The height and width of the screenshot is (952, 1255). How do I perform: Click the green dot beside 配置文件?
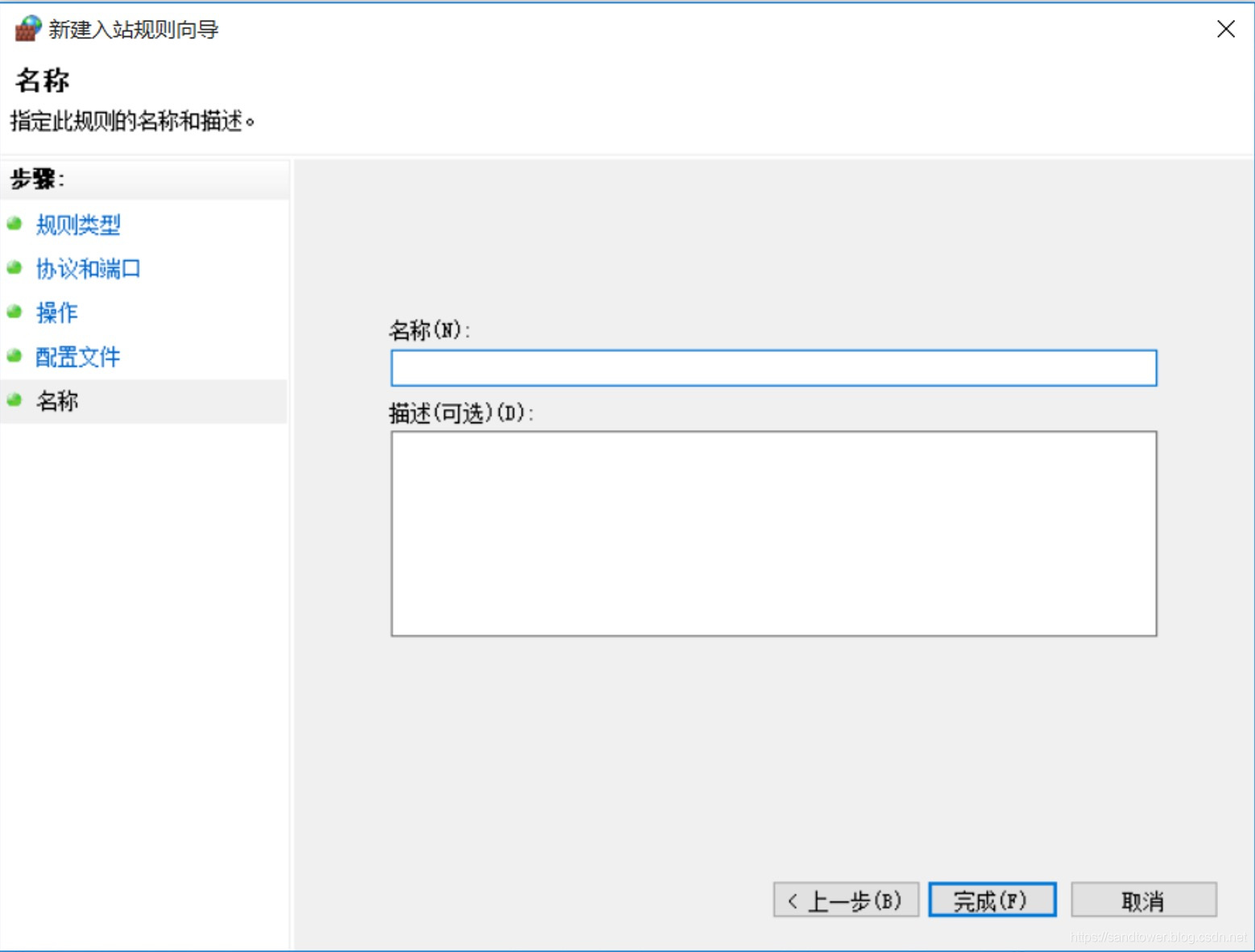tap(14, 357)
